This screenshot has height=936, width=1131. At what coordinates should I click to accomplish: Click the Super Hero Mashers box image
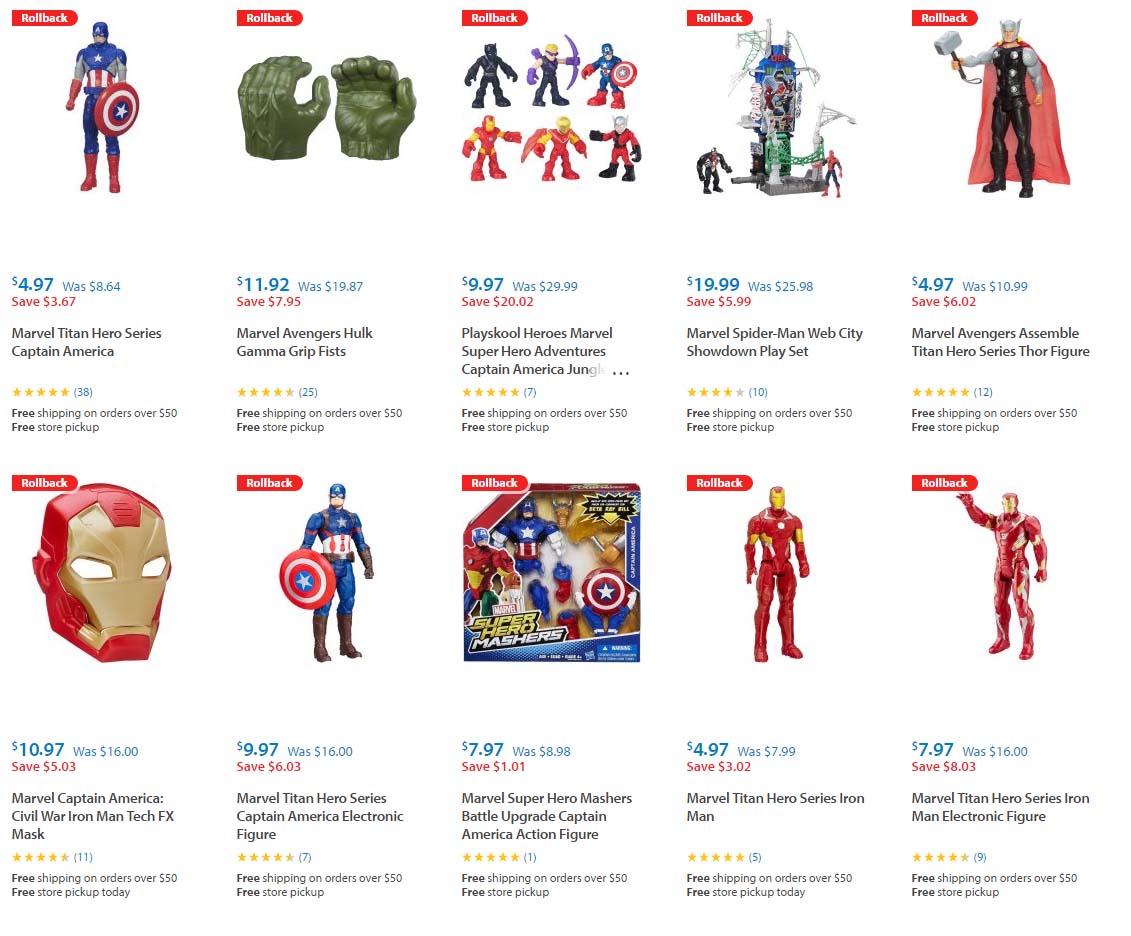click(550, 575)
